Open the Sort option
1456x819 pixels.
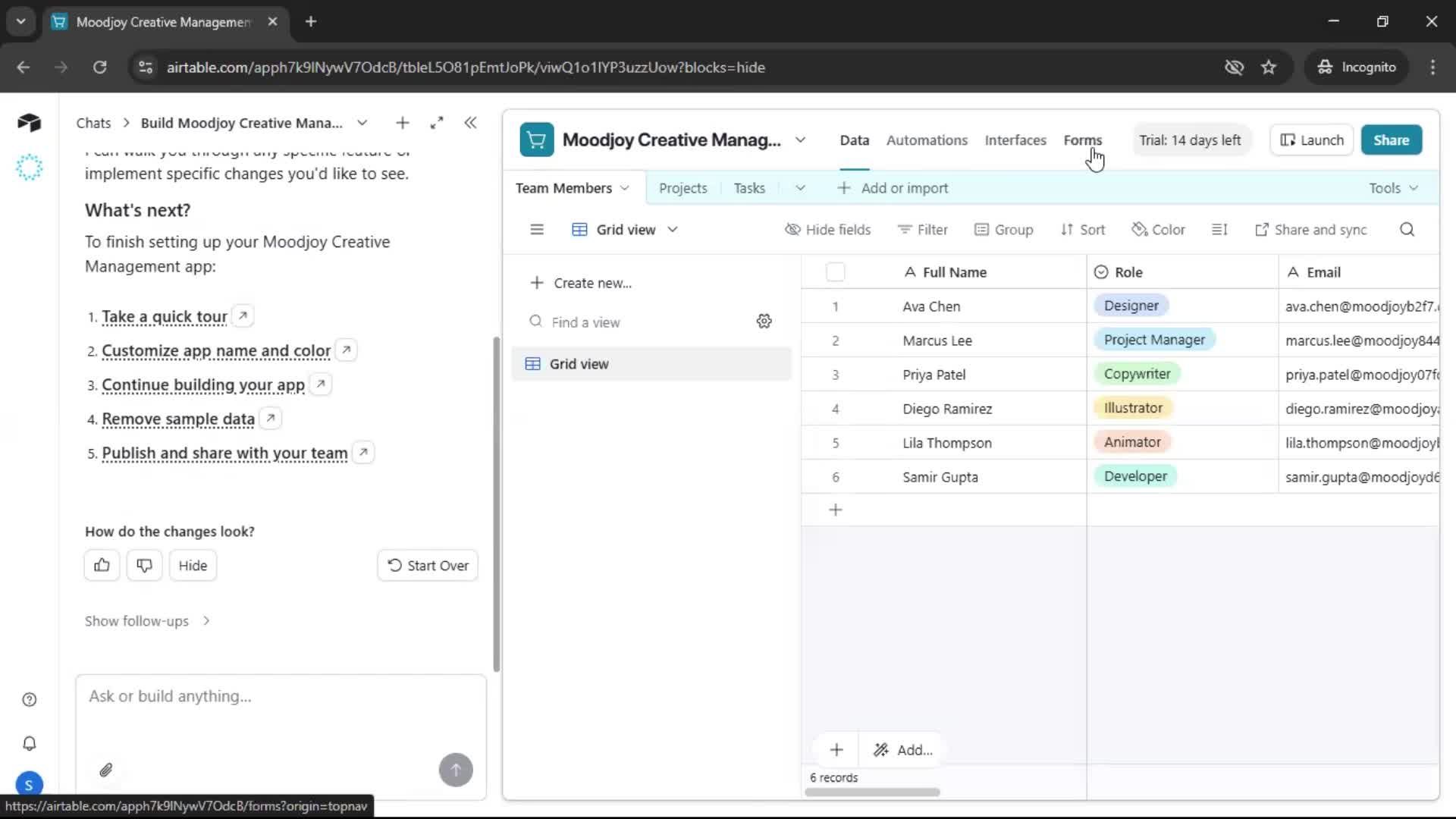[x=1082, y=230]
